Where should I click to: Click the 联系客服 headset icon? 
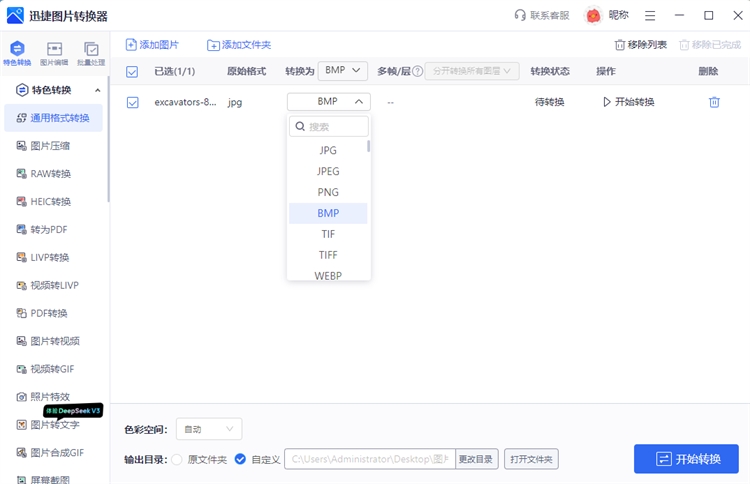coord(520,16)
